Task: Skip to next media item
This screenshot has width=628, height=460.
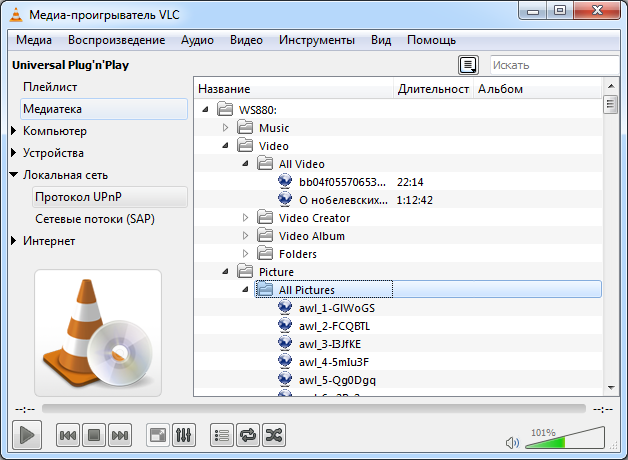Action: pos(120,435)
